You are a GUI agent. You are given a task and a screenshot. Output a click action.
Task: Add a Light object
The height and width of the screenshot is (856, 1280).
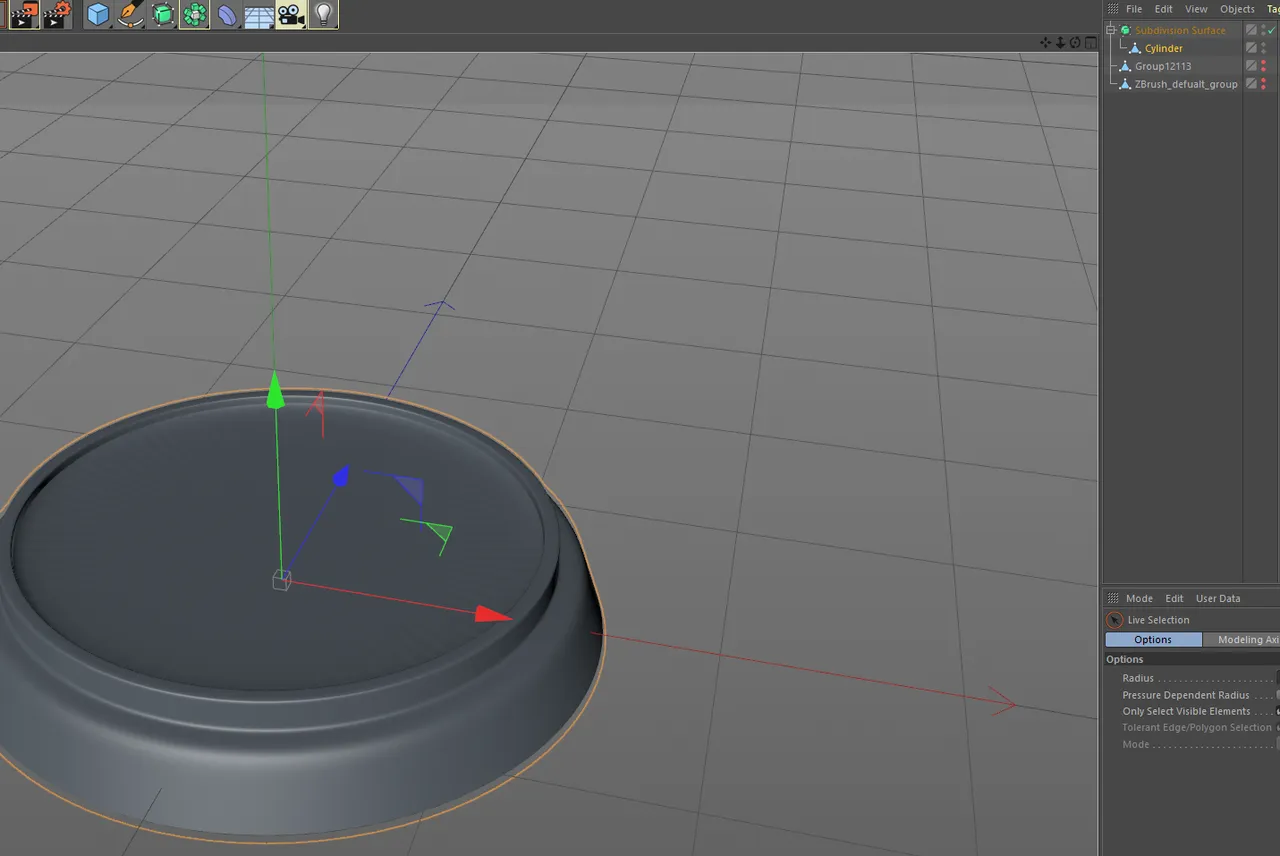pyautogui.click(x=323, y=14)
